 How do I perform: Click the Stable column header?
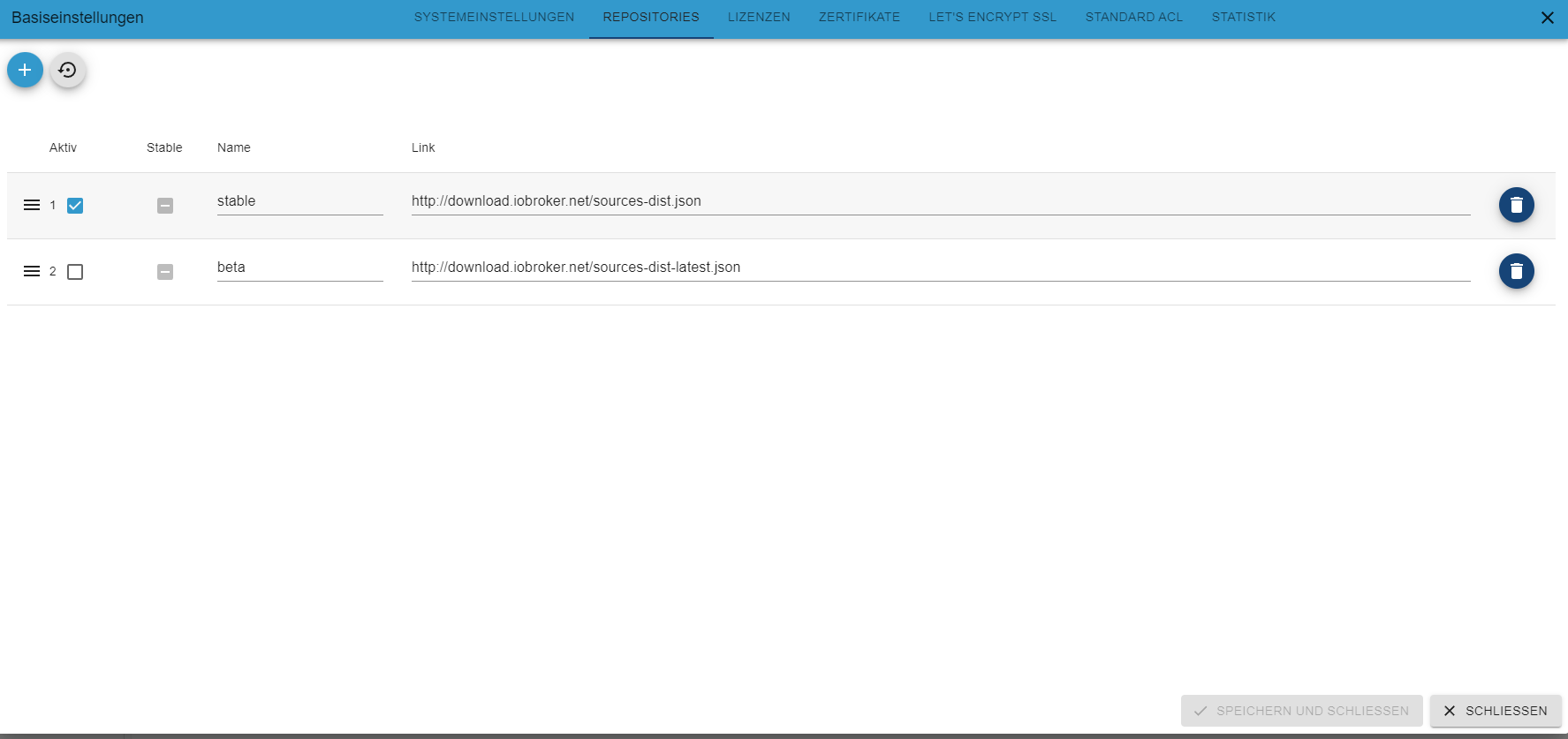point(164,147)
